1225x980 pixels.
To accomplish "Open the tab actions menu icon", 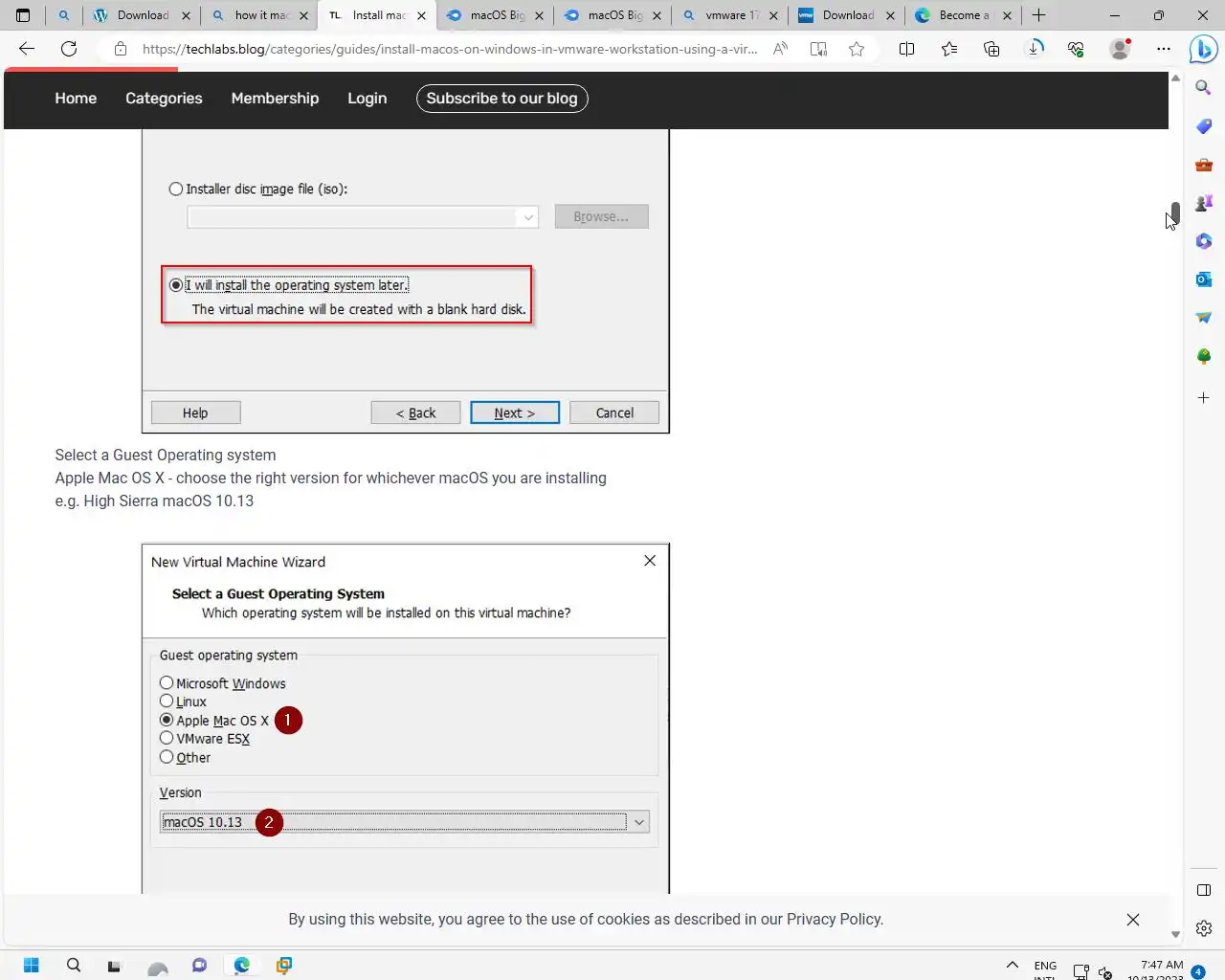I will coord(23,15).
